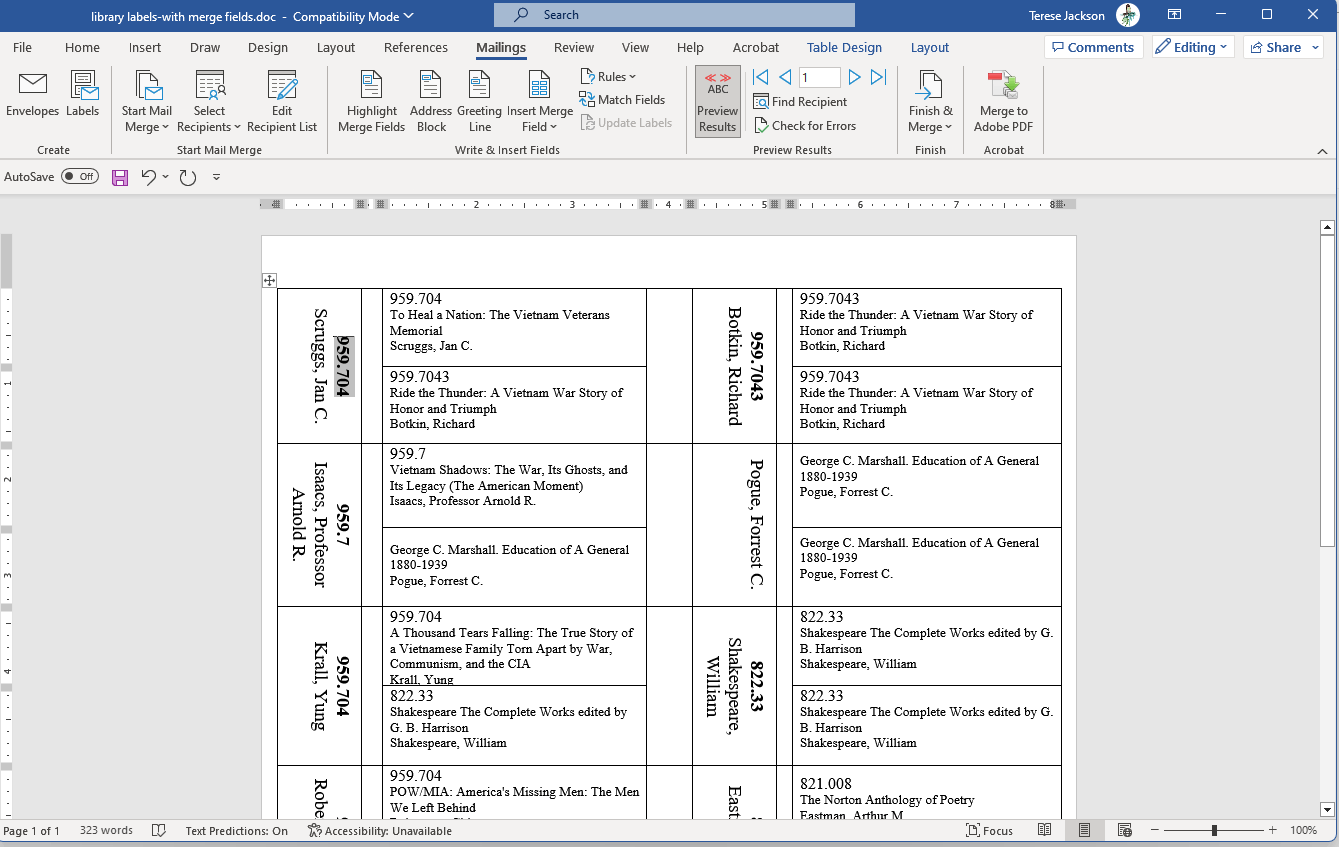1339x847 pixels.
Task: Open the Undo history dropdown arrow
Action: click(x=166, y=177)
